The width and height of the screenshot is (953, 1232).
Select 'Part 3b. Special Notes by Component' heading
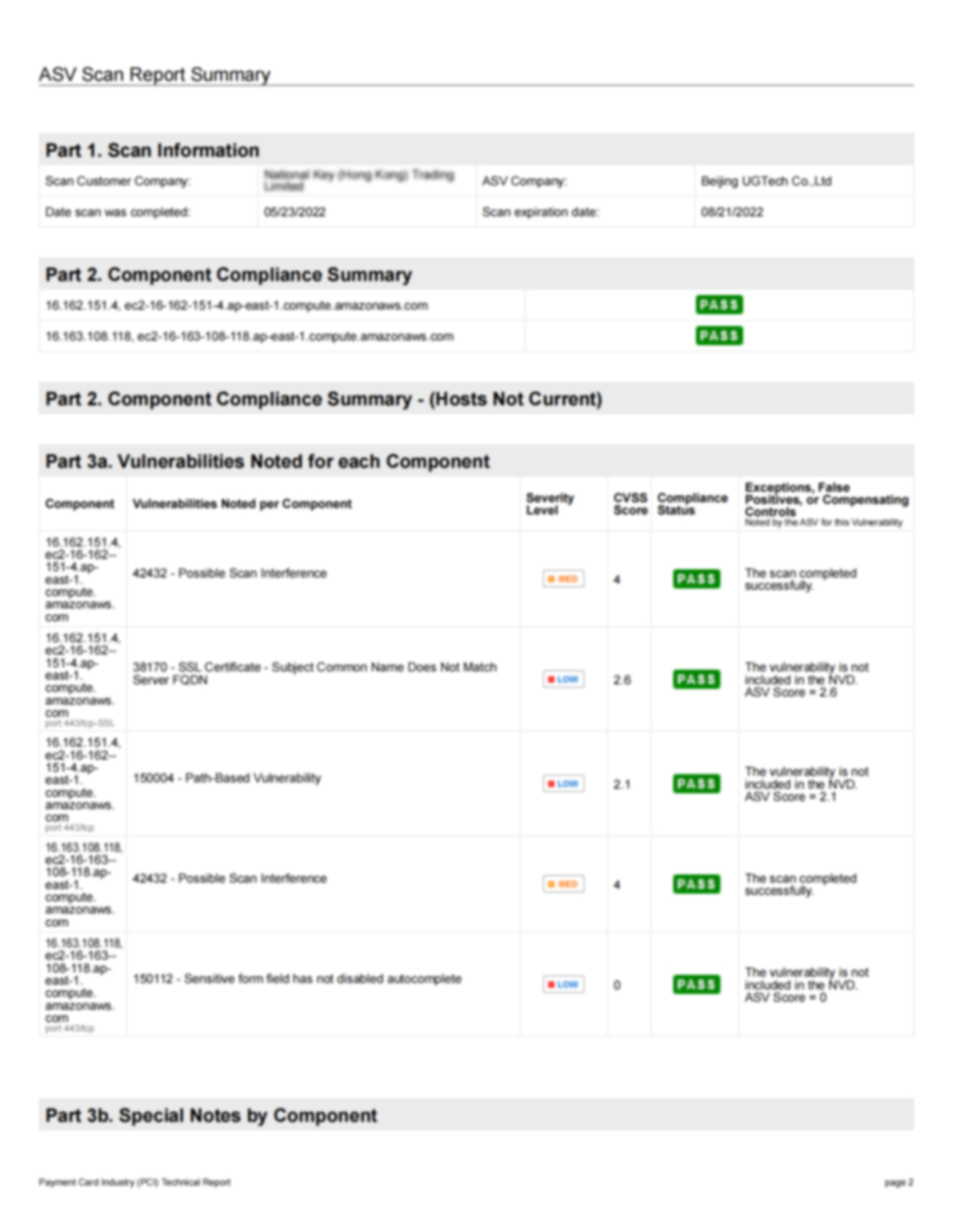pyautogui.click(x=211, y=1115)
